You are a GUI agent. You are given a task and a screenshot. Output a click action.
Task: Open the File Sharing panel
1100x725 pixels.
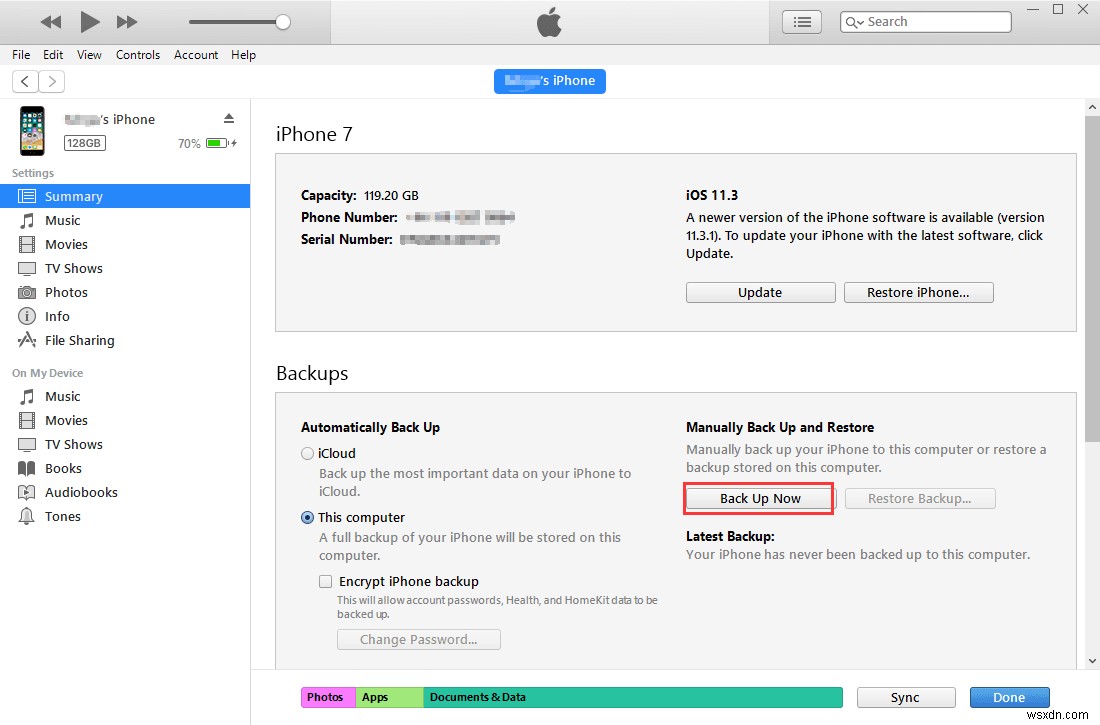coord(77,340)
